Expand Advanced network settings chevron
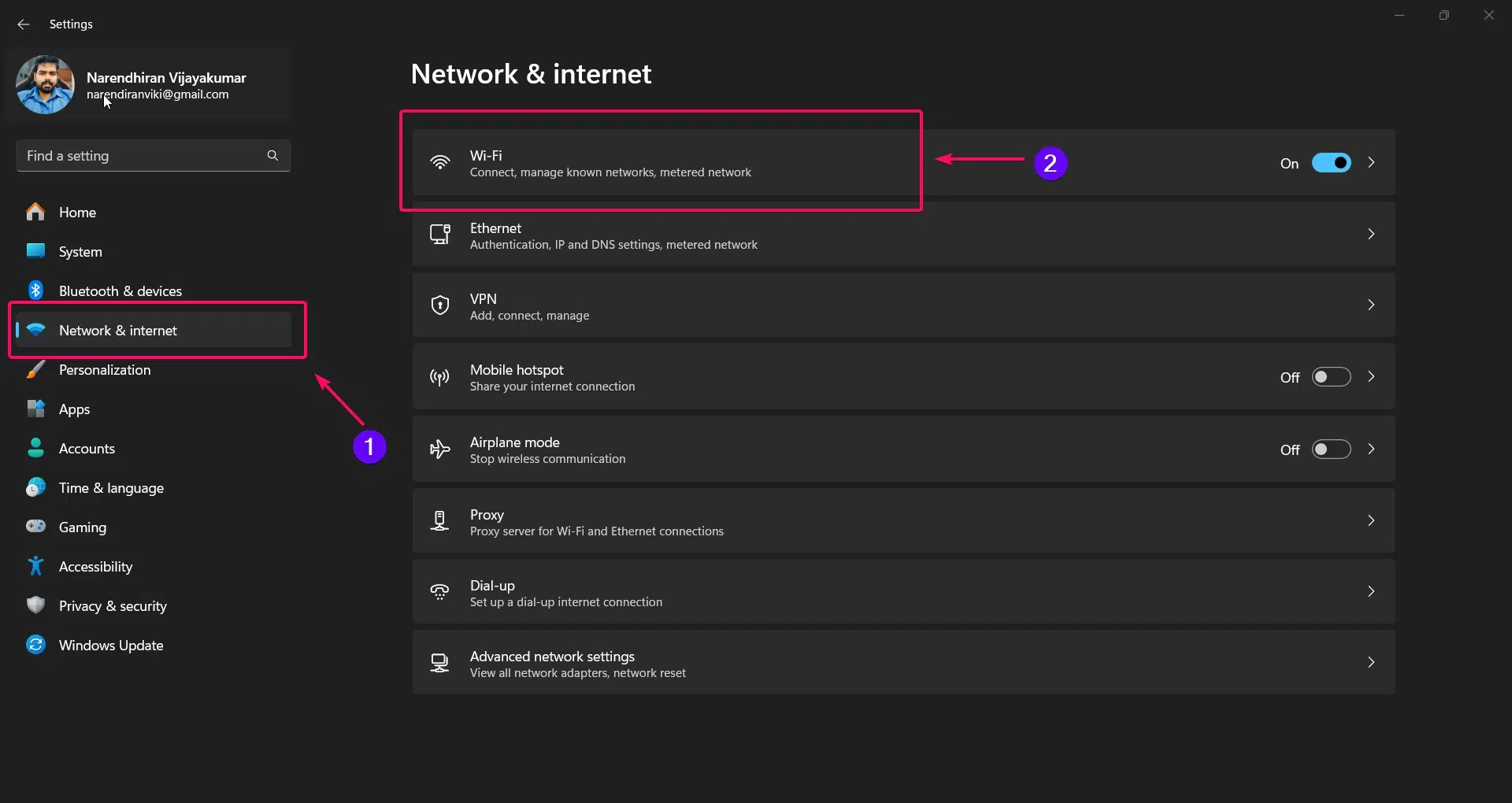The width and height of the screenshot is (1512, 803). pyautogui.click(x=1371, y=662)
